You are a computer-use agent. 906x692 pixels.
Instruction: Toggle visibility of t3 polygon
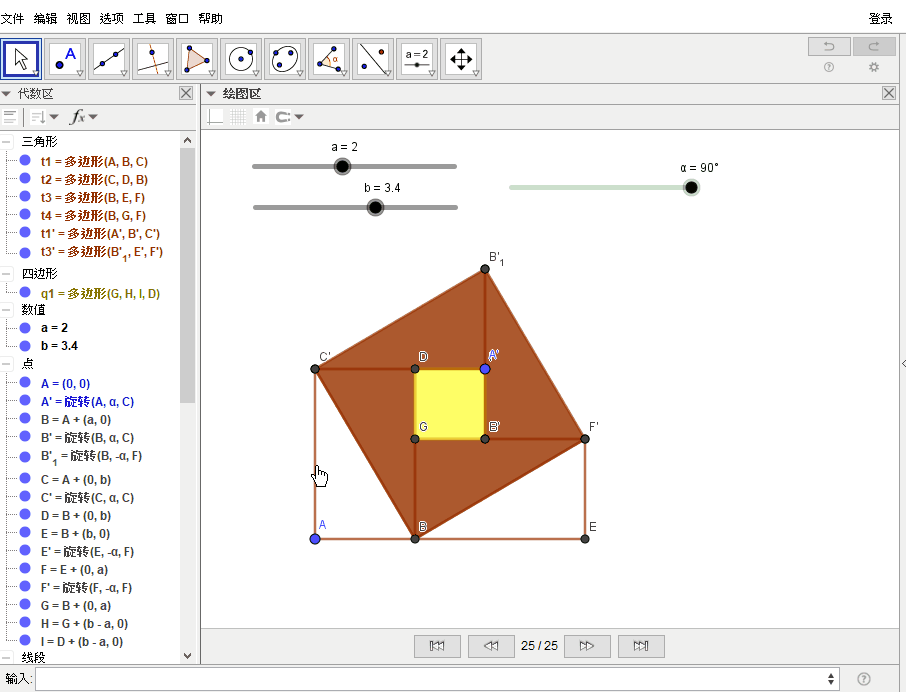[x=25, y=196]
